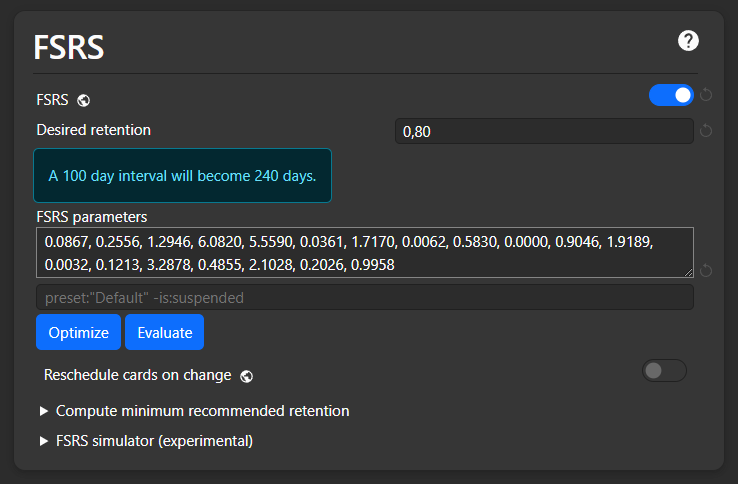Click the globe icon beside the FSRS label
This screenshot has width=738, height=484.
(x=85, y=100)
